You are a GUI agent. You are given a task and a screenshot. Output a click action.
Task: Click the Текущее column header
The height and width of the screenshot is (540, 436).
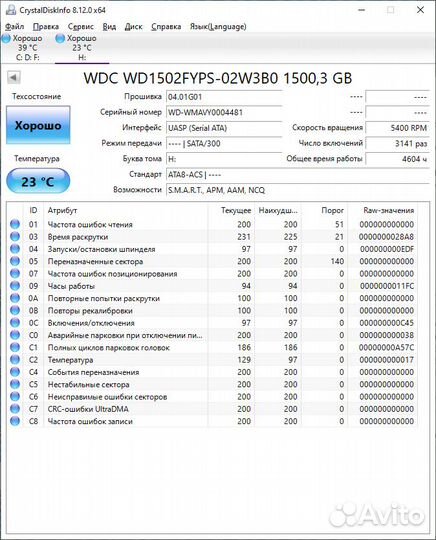[x=231, y=210]
